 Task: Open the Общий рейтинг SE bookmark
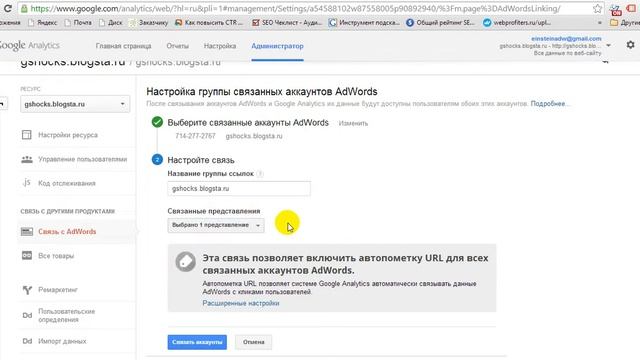pyautogui.click(x=440, y=23)
